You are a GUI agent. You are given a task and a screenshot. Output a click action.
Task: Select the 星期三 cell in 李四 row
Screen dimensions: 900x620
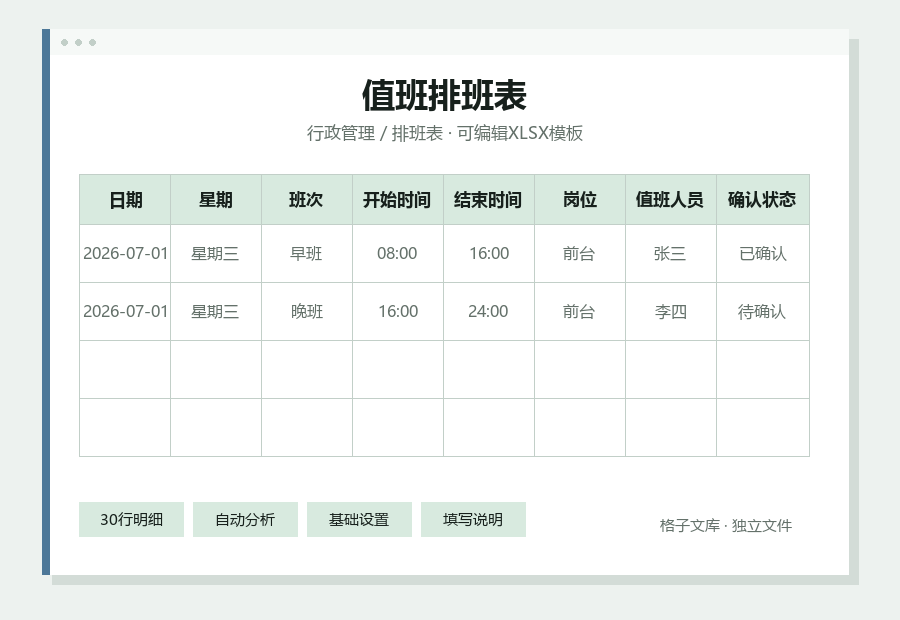pyautogui.click(x=216, y=312)
